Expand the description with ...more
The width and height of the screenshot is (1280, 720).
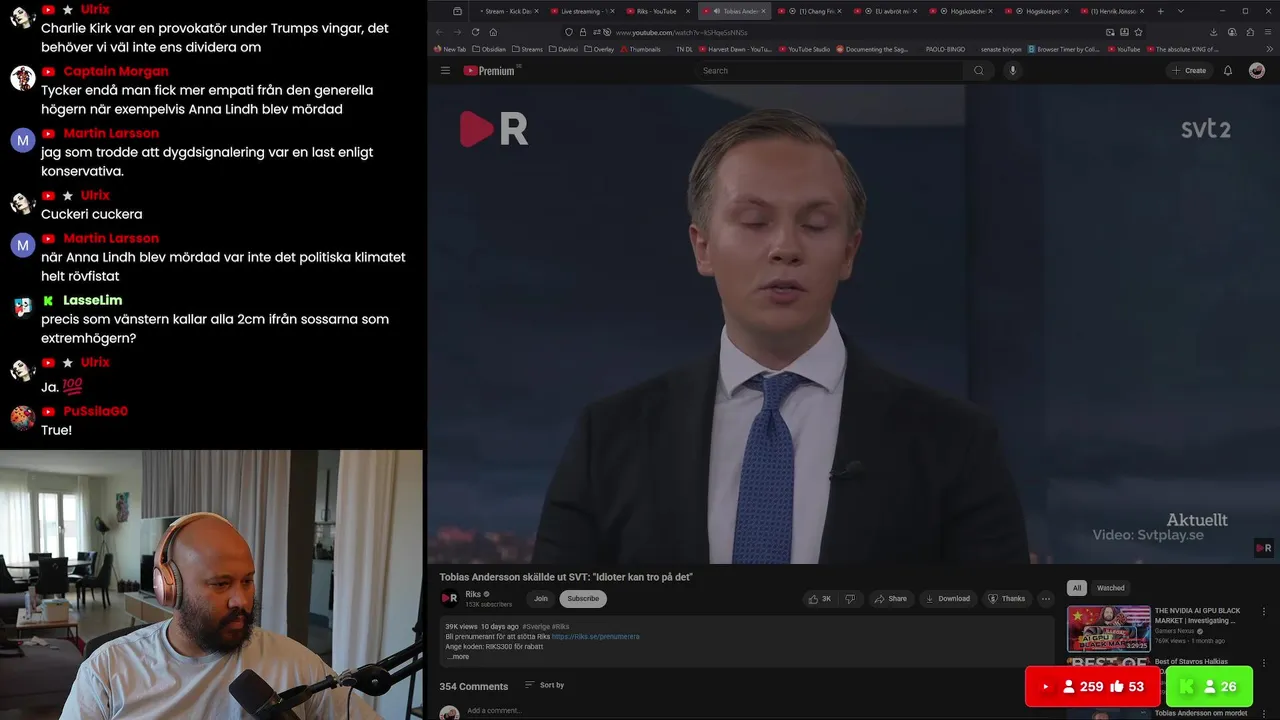(x=458, y=657)
